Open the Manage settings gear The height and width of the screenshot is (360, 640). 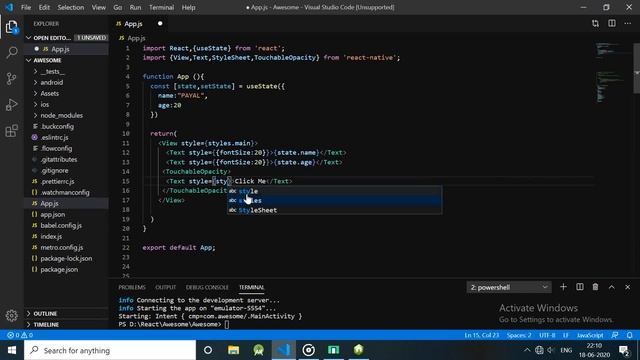[11, 315]
